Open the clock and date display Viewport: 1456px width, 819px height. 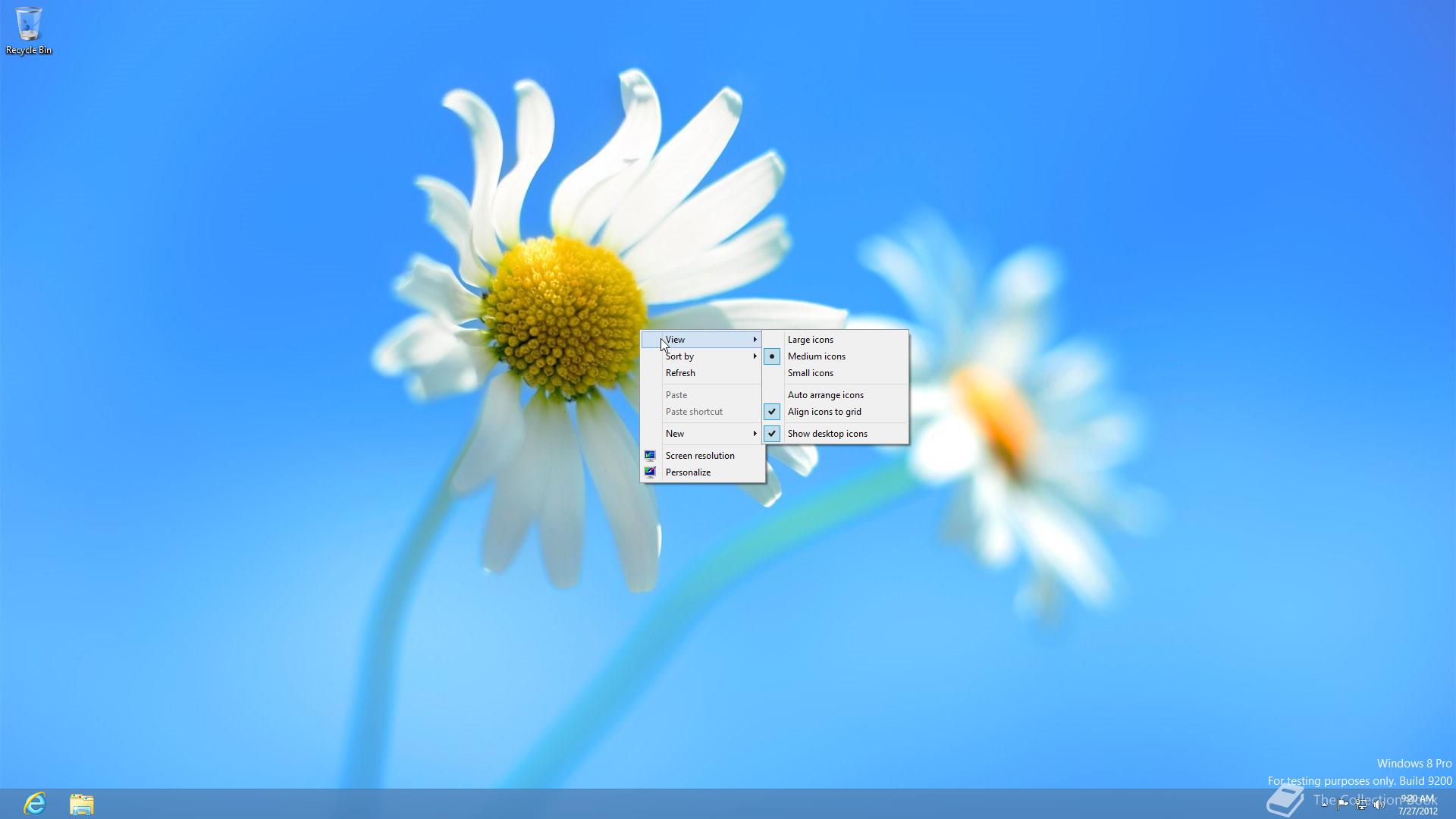click(x=1417, y=805)
